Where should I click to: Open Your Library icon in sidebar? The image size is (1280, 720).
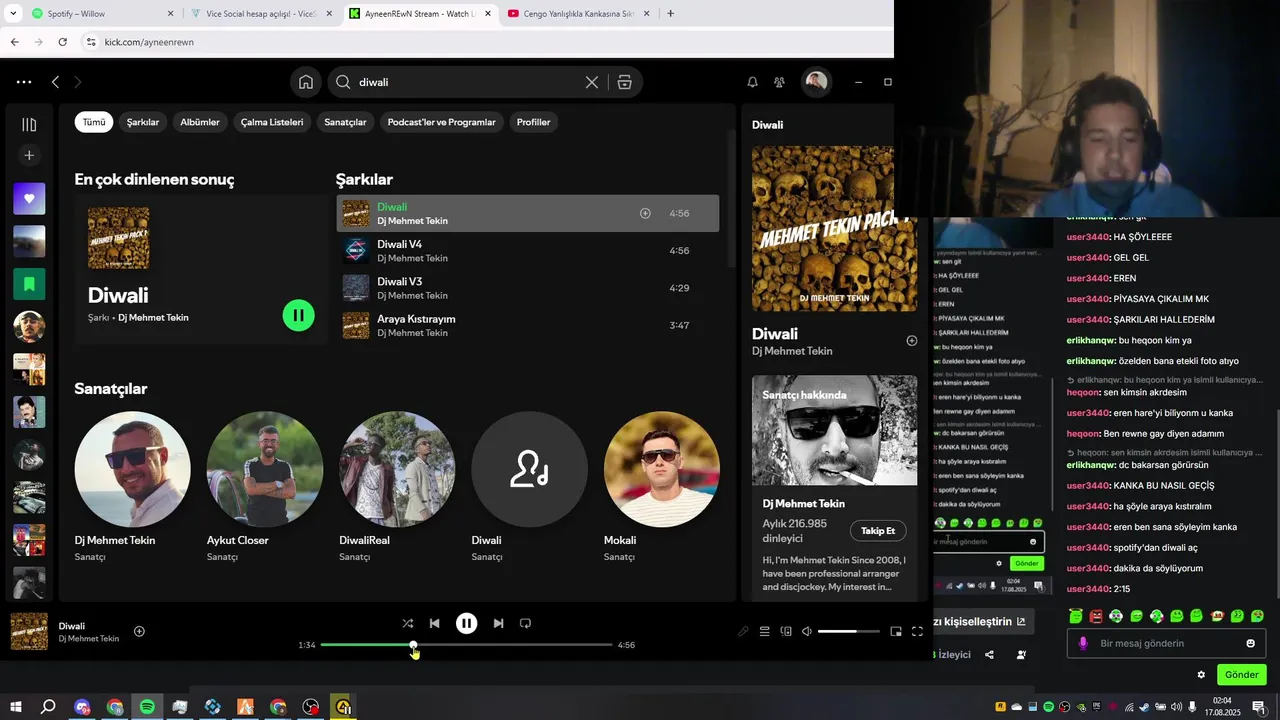29,124
